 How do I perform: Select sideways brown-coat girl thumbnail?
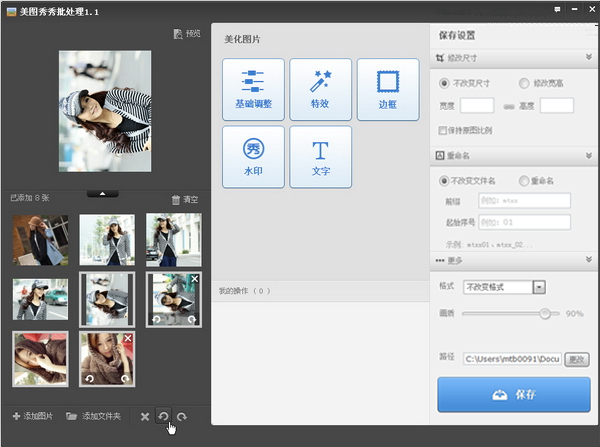(41, 359)
